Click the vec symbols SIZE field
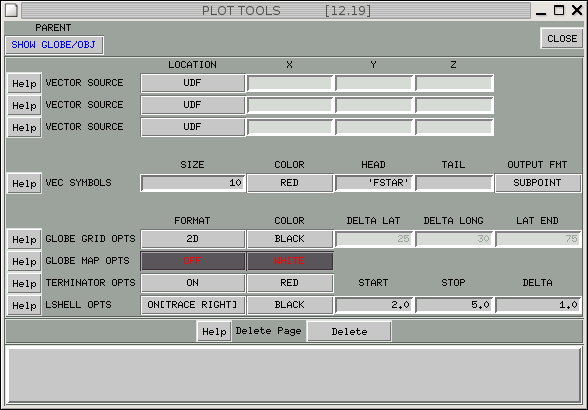The image size is (588, 410). 193,183
